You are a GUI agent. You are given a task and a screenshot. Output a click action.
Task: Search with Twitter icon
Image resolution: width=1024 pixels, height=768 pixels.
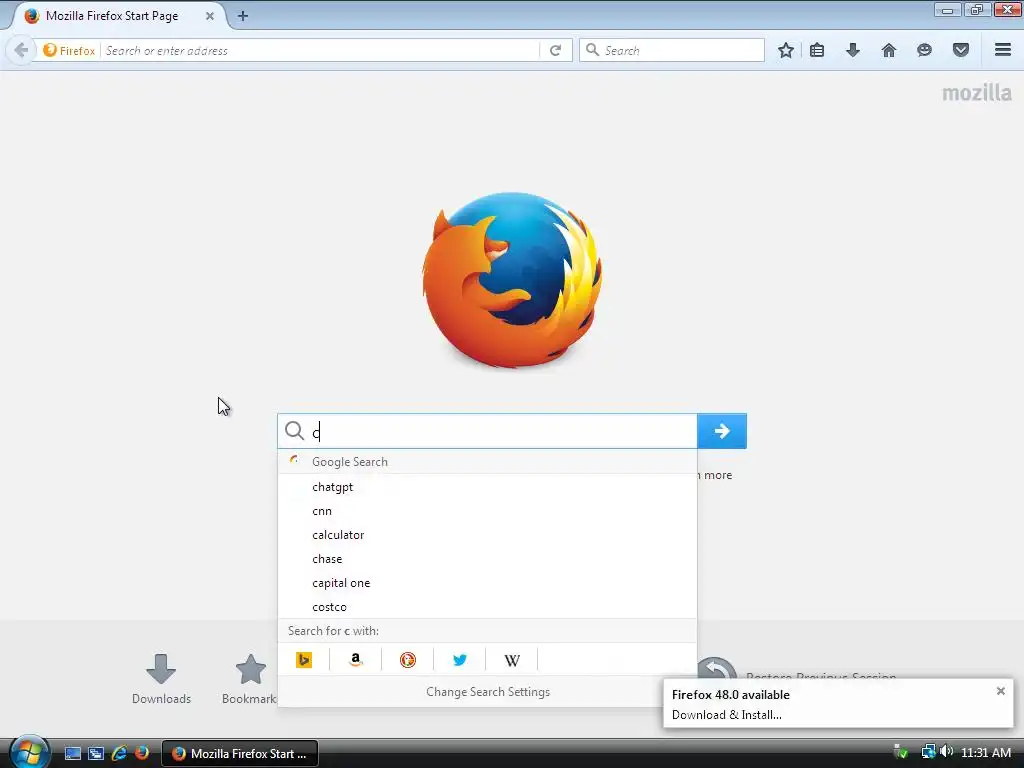tap(460, 660)
